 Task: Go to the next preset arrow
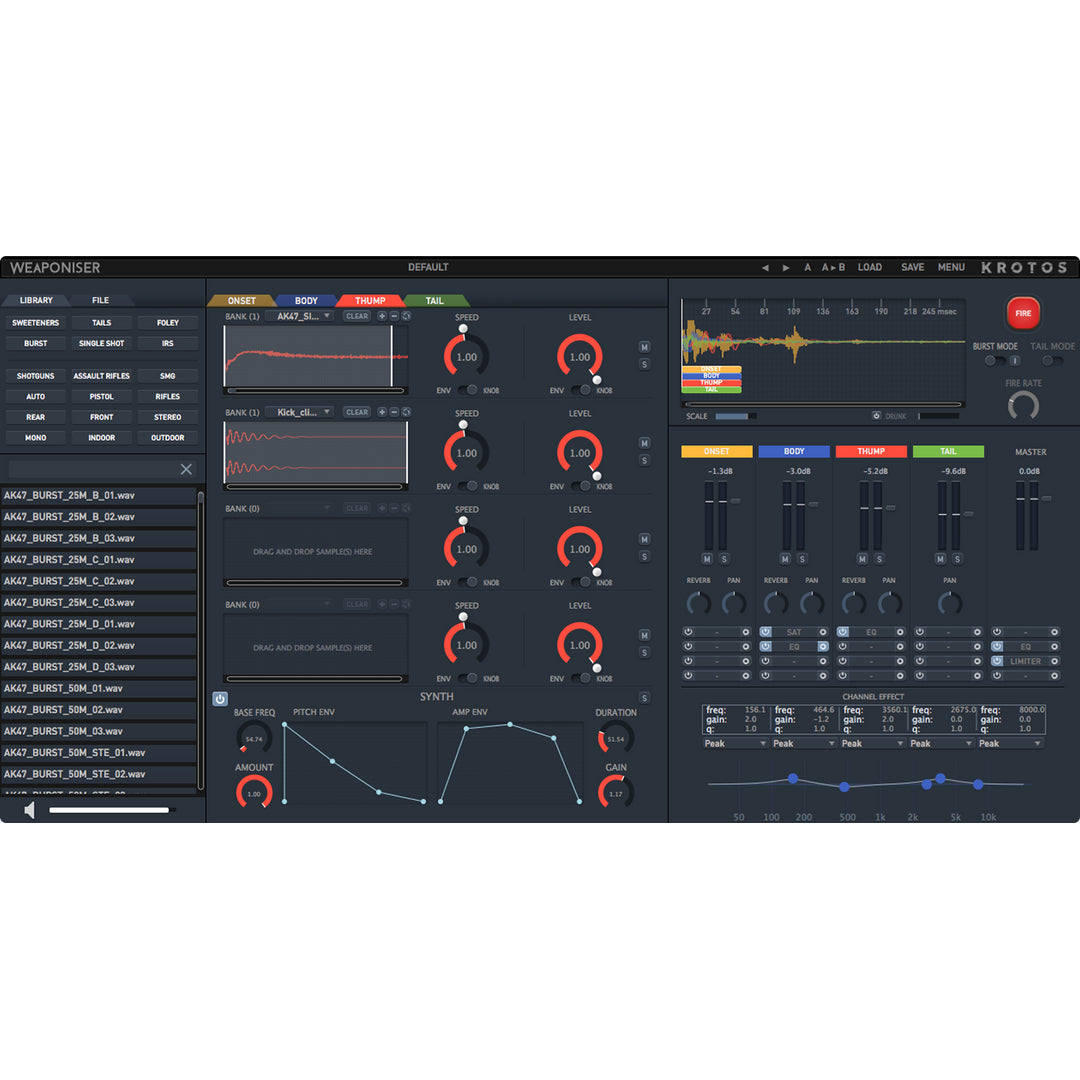coord(786,267)
